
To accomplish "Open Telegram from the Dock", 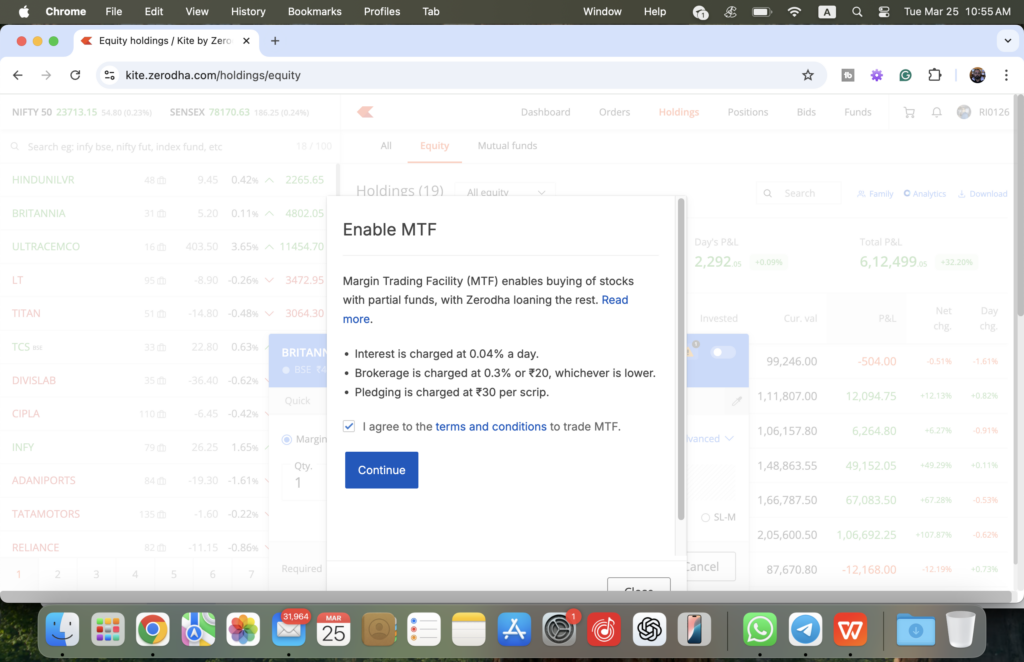I will coord(805,629).
